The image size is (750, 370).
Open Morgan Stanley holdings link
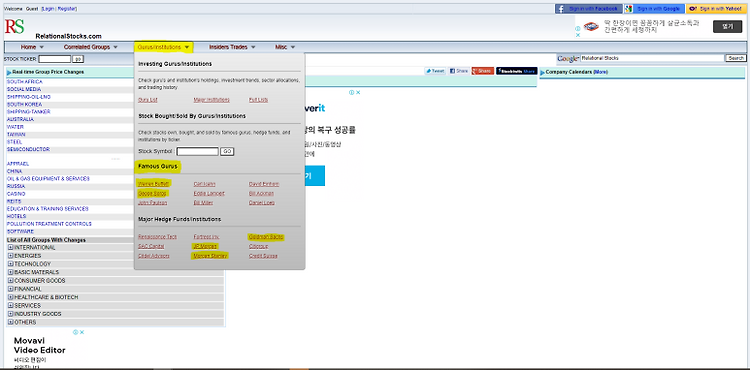coord(210,256)
